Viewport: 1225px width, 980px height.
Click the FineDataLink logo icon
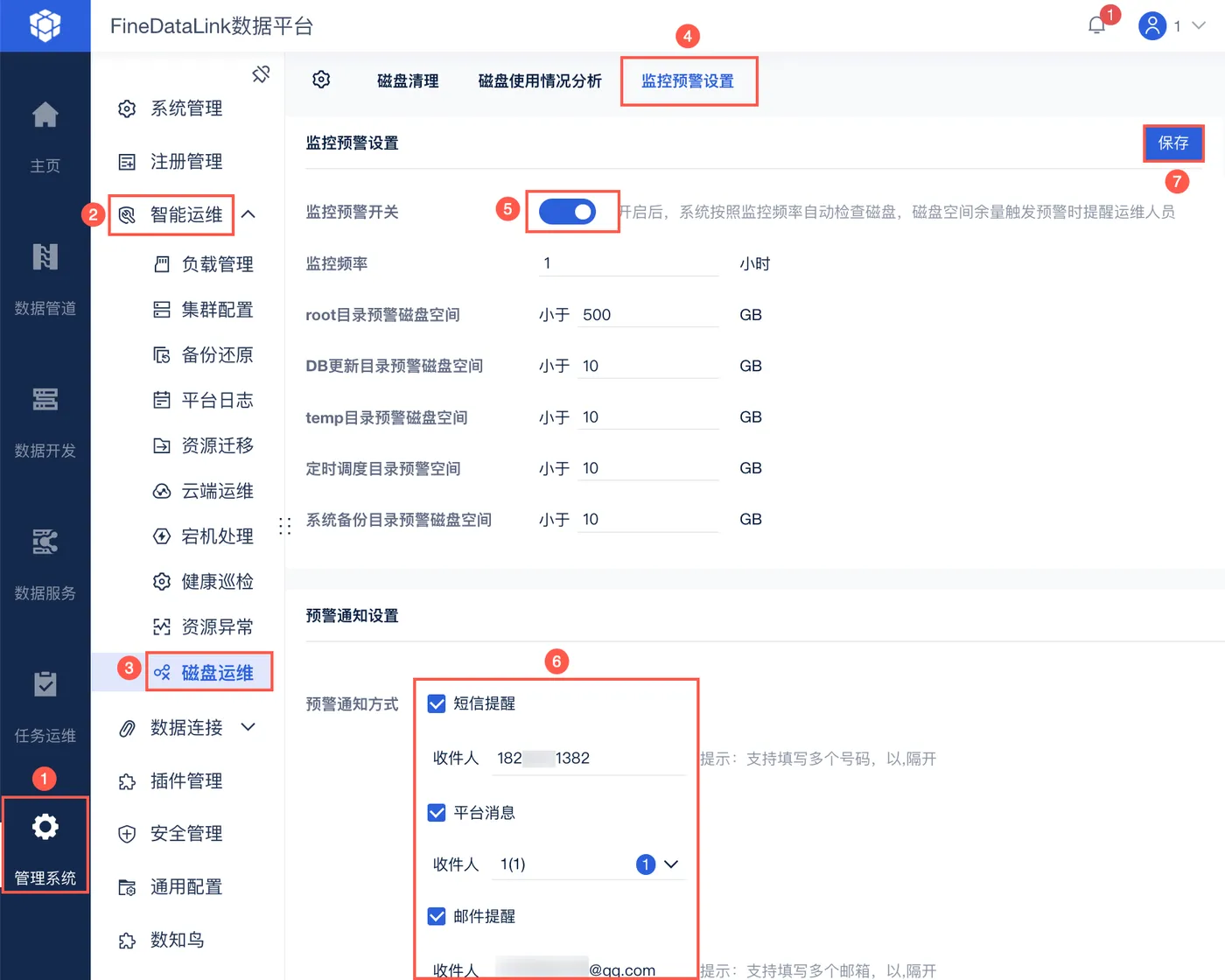[x=45, y=25]
